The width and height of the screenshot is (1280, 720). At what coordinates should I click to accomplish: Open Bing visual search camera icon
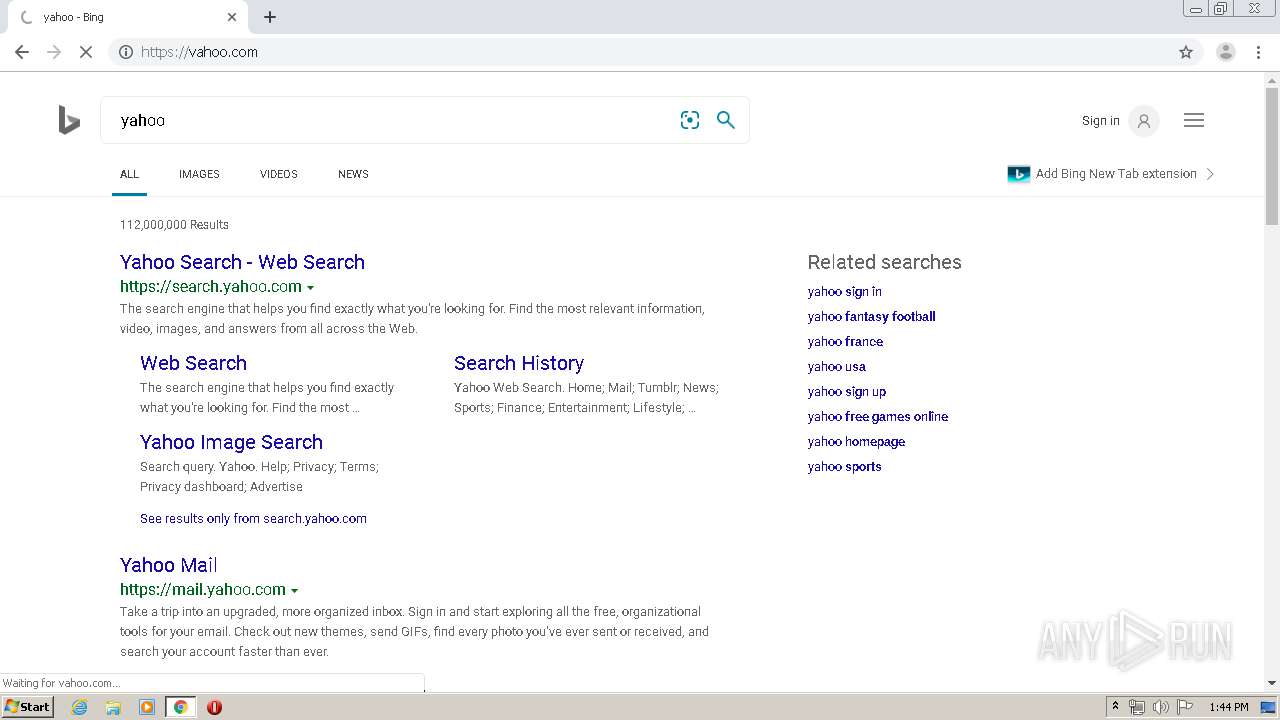point(690,120)
